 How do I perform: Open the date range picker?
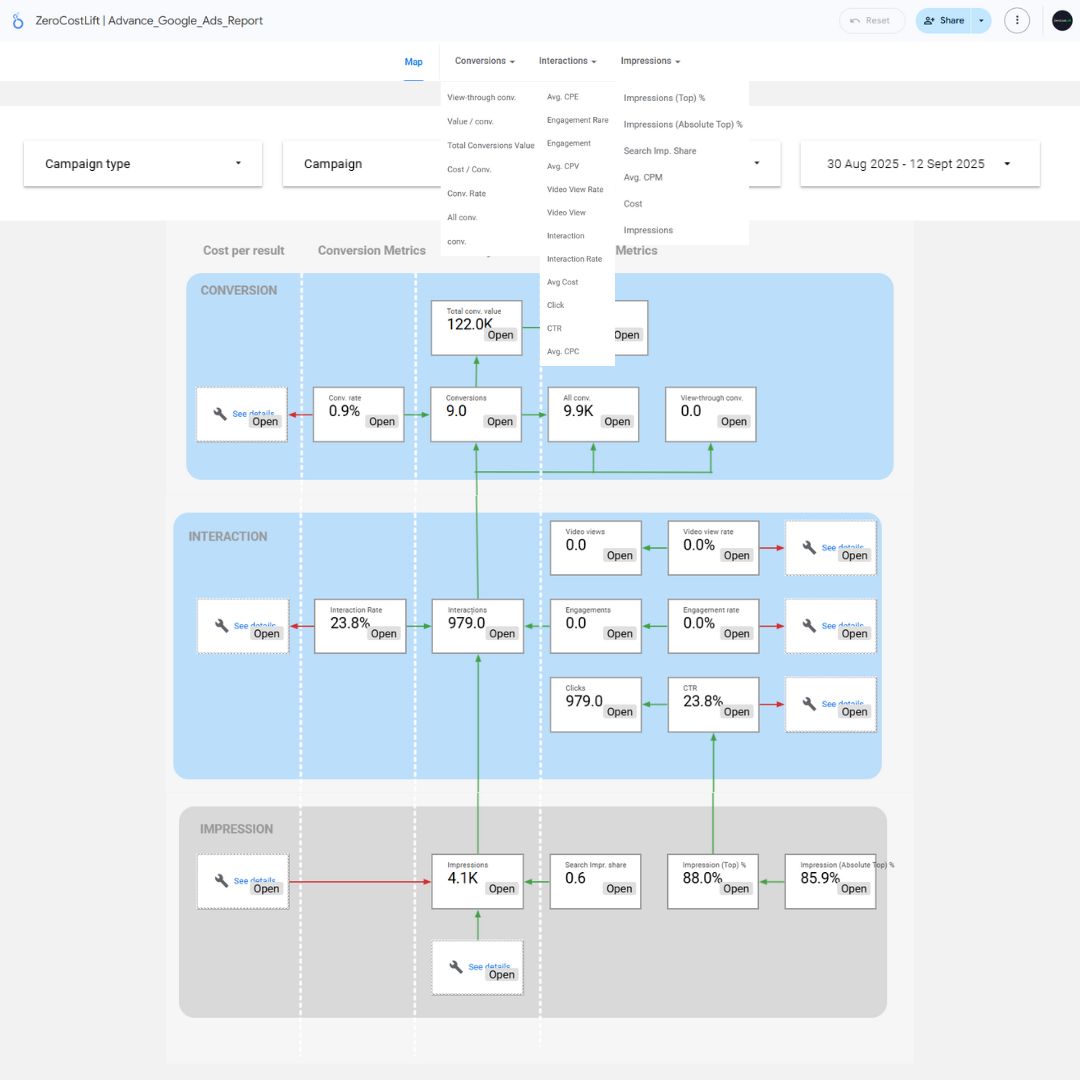tap(919, 164)
